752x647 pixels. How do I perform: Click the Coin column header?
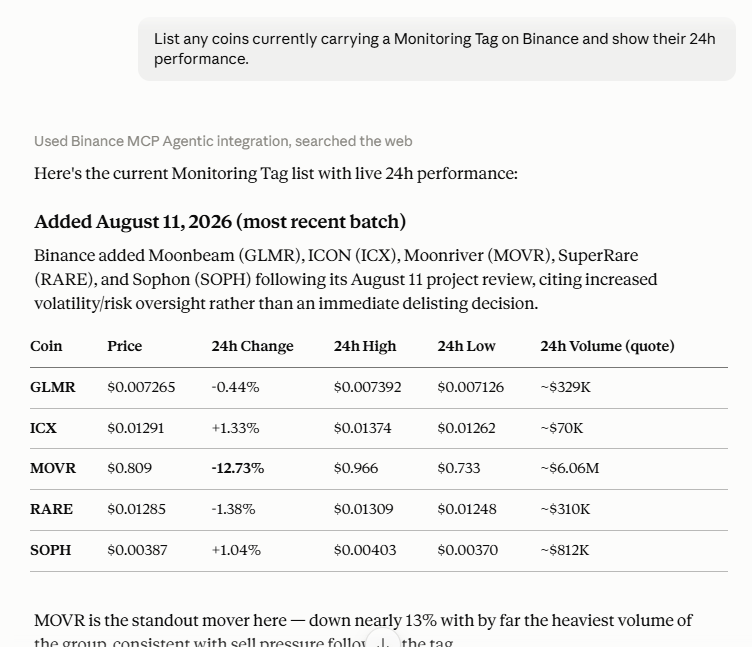[46, 346]
